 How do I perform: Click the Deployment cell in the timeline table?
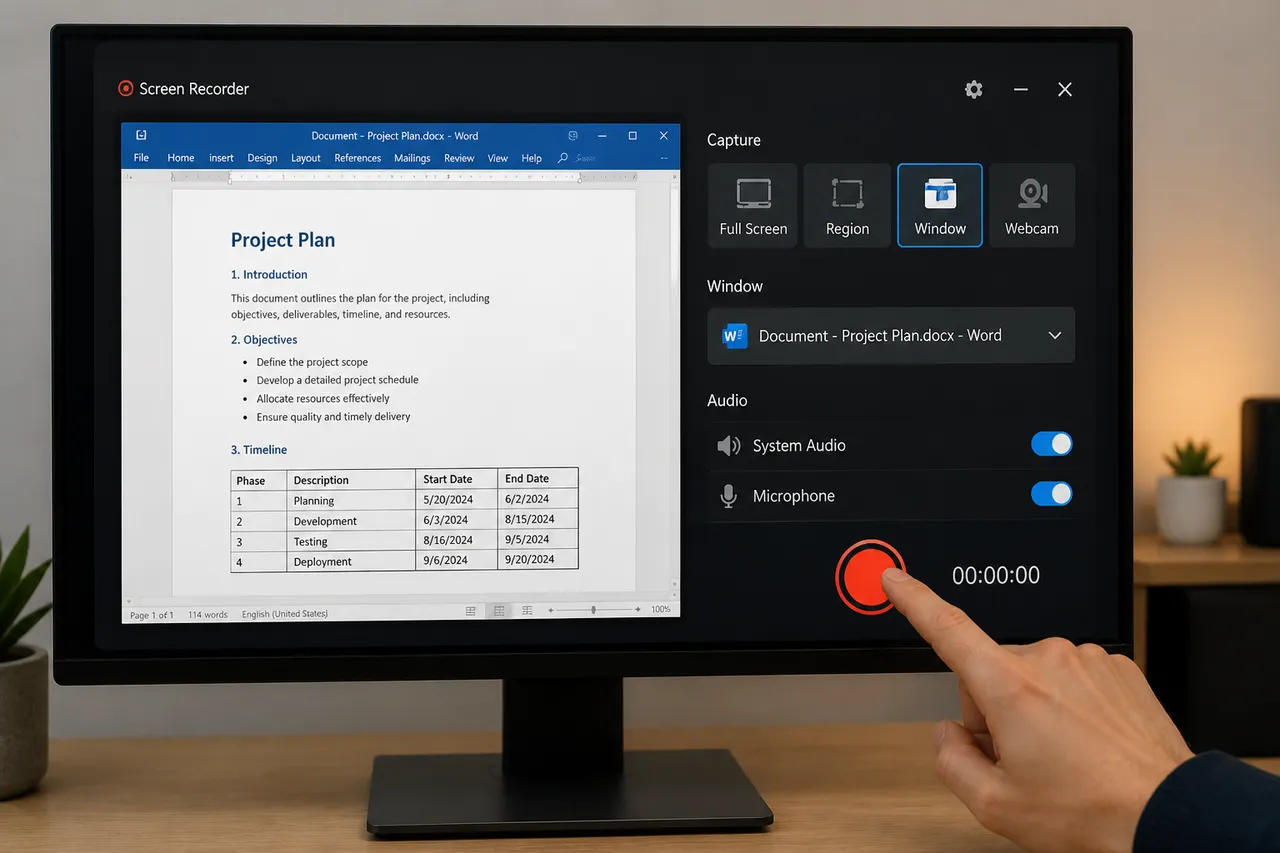click(351, 561)
